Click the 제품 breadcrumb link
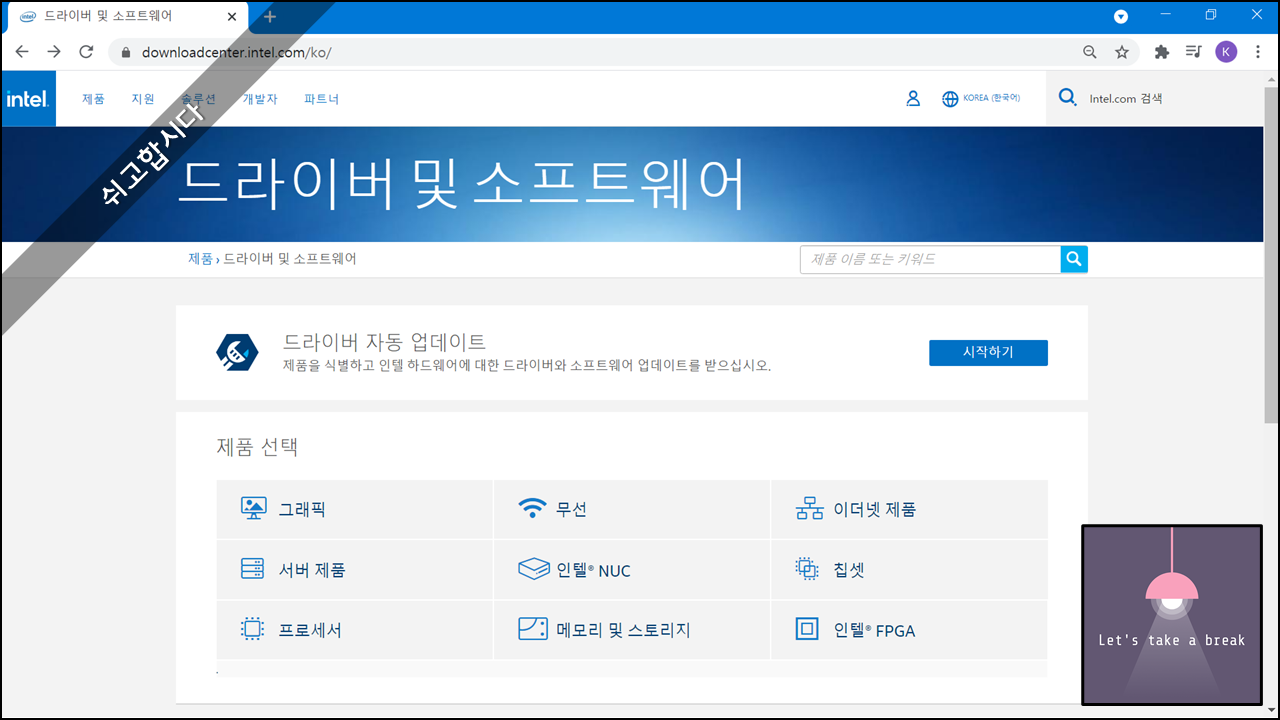1280x720 pixels. (x=200, y=258)
